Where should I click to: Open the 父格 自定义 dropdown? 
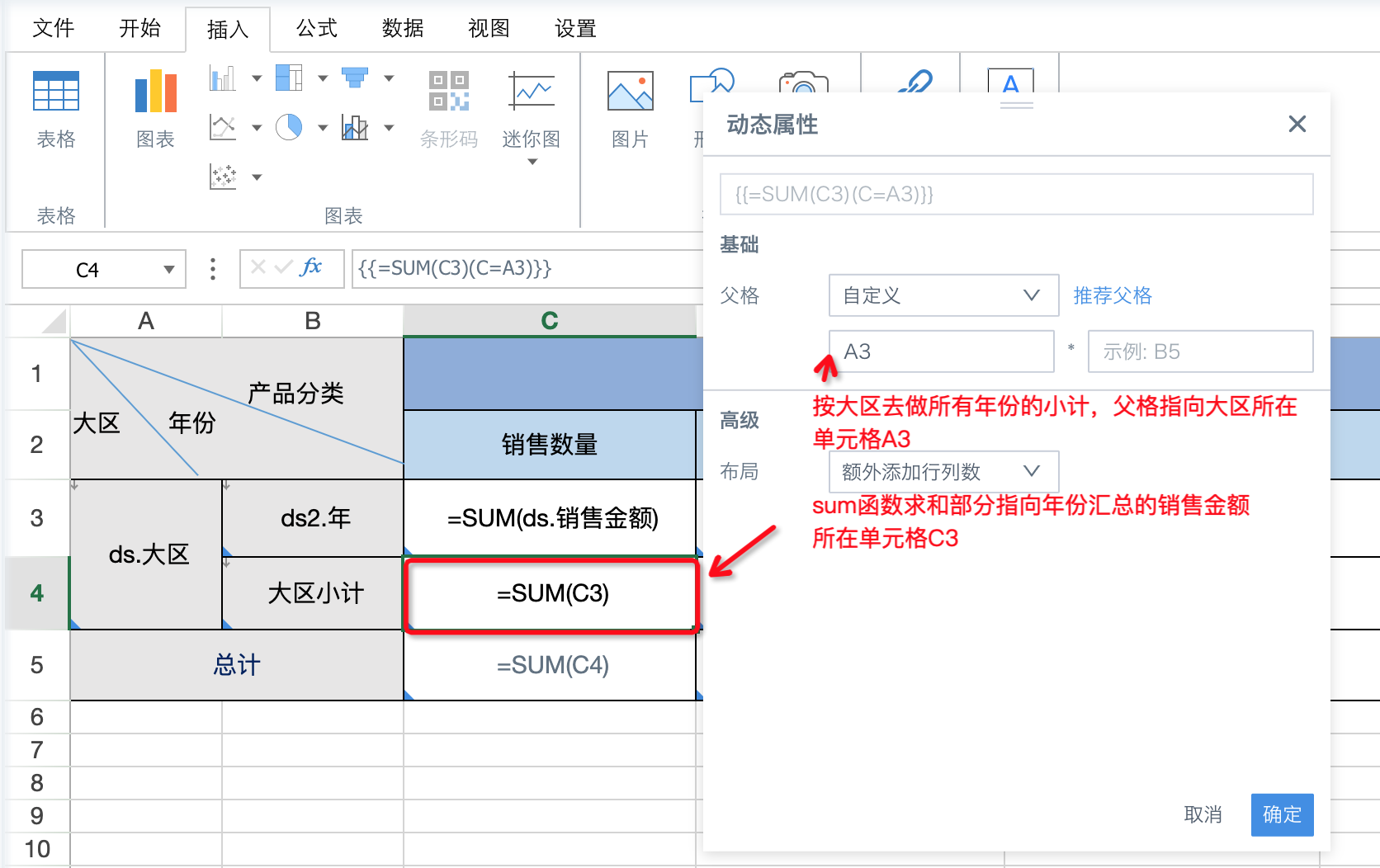pyautogui.click(x=943, y=295)
